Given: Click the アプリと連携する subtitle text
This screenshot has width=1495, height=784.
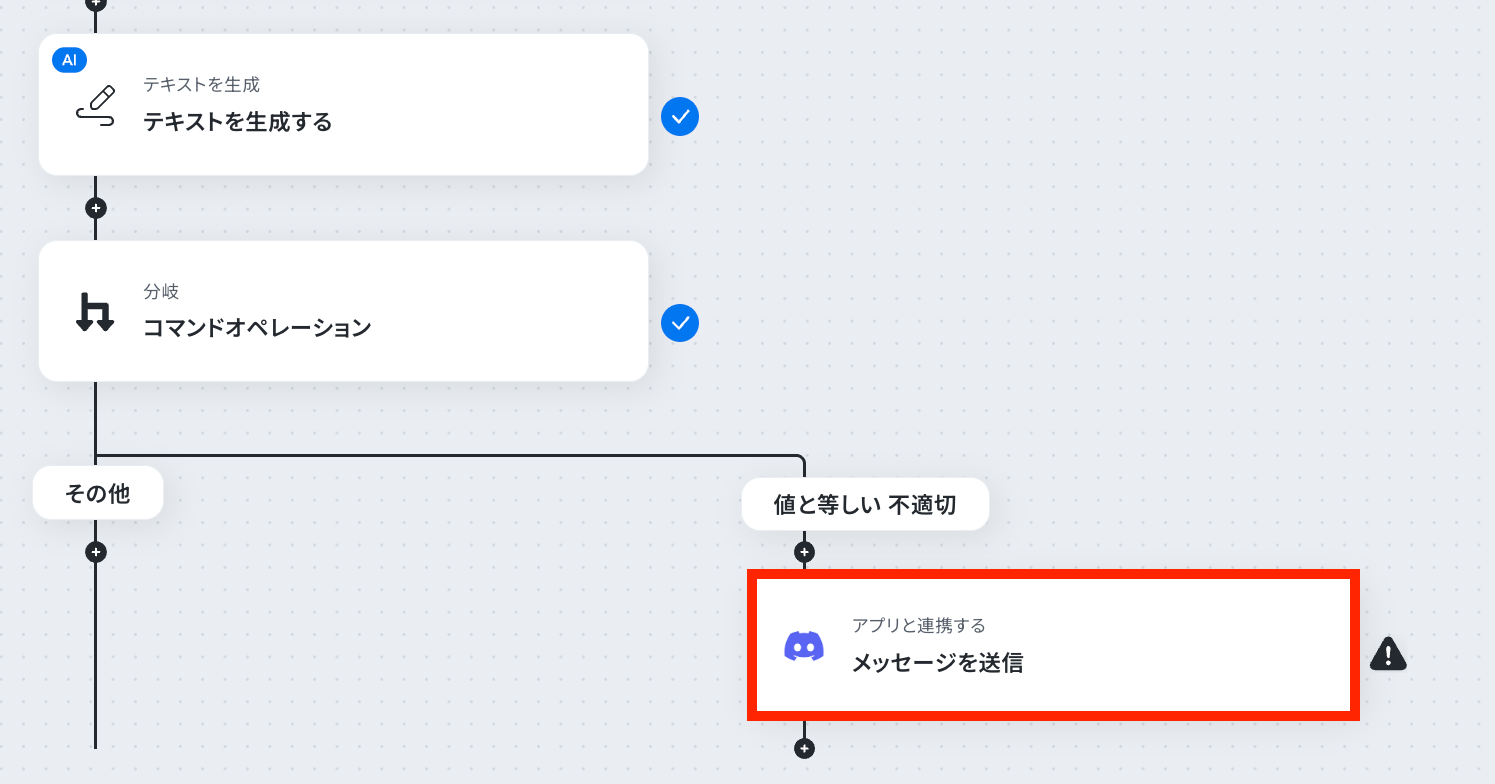Looking at the screenshot, I should click(x=919, y=625).
